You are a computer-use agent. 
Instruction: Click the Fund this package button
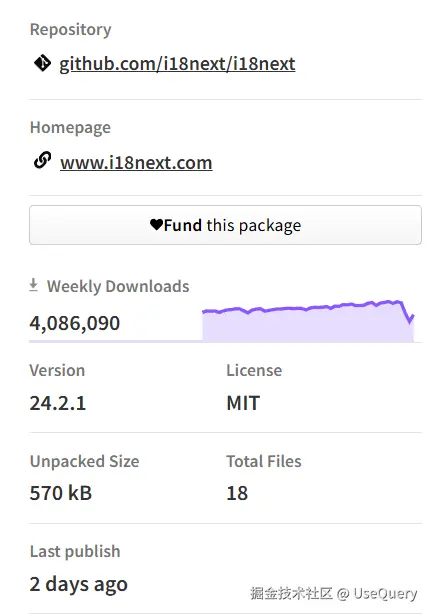coord(225,225)
